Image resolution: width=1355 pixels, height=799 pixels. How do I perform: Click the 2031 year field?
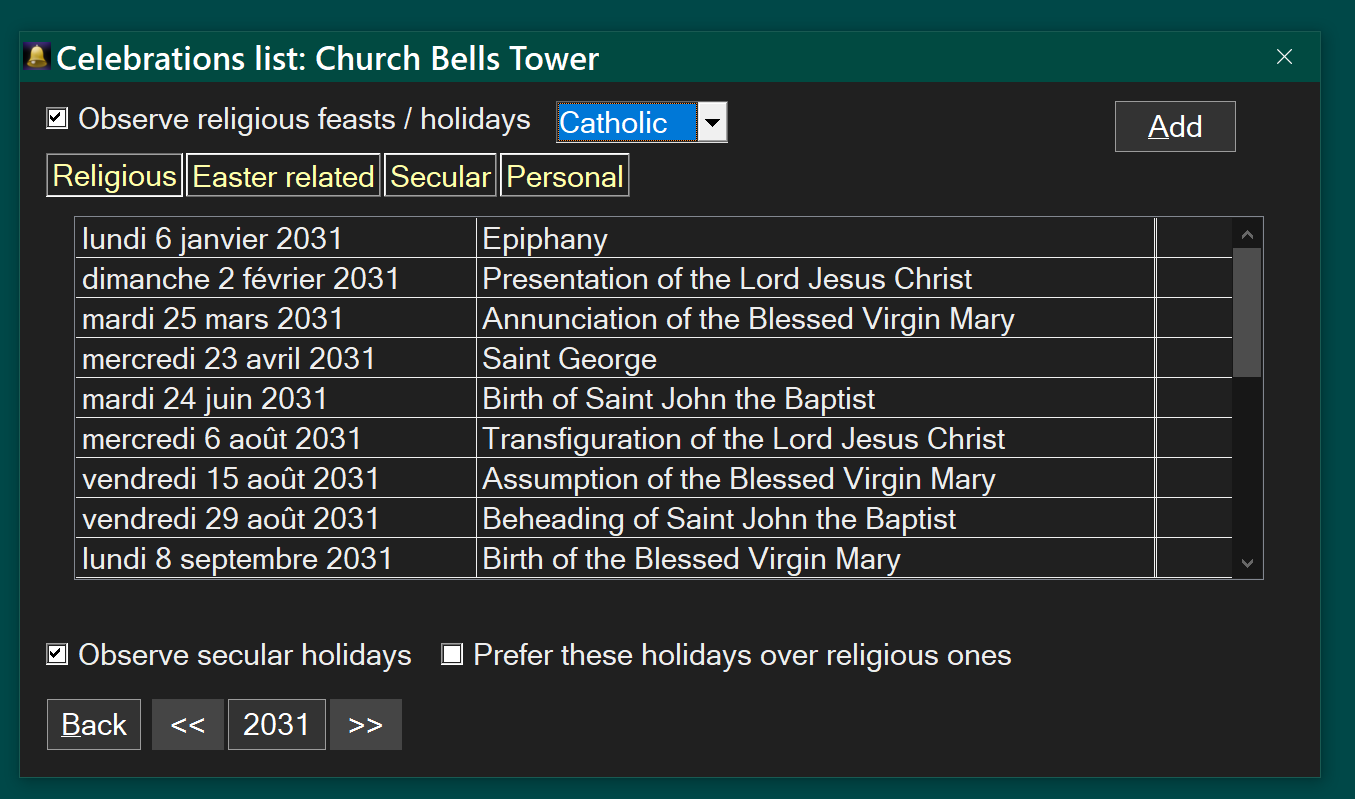(x=276, y=724)
